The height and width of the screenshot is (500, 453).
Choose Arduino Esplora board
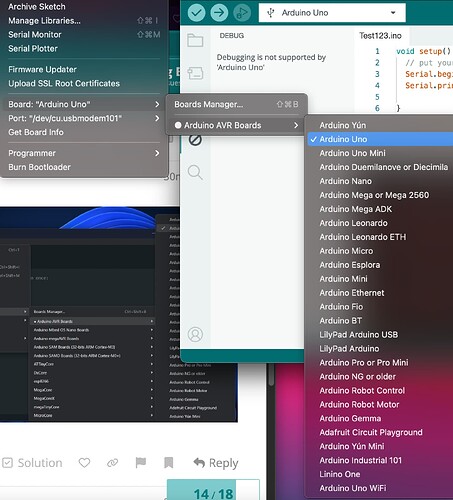pos(380,265)
